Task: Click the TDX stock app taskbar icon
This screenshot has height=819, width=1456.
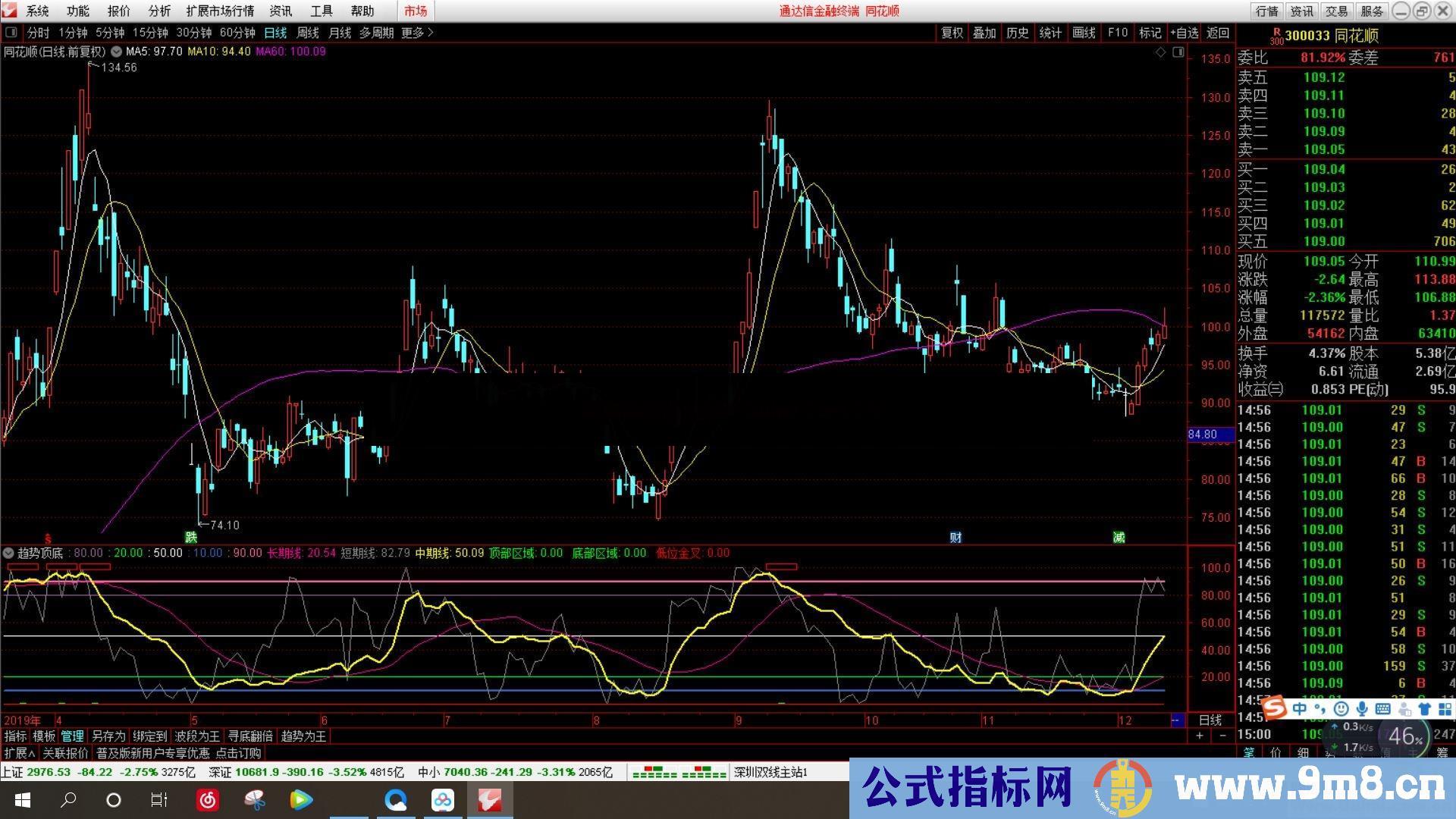Action: click(x=490, y=800)
